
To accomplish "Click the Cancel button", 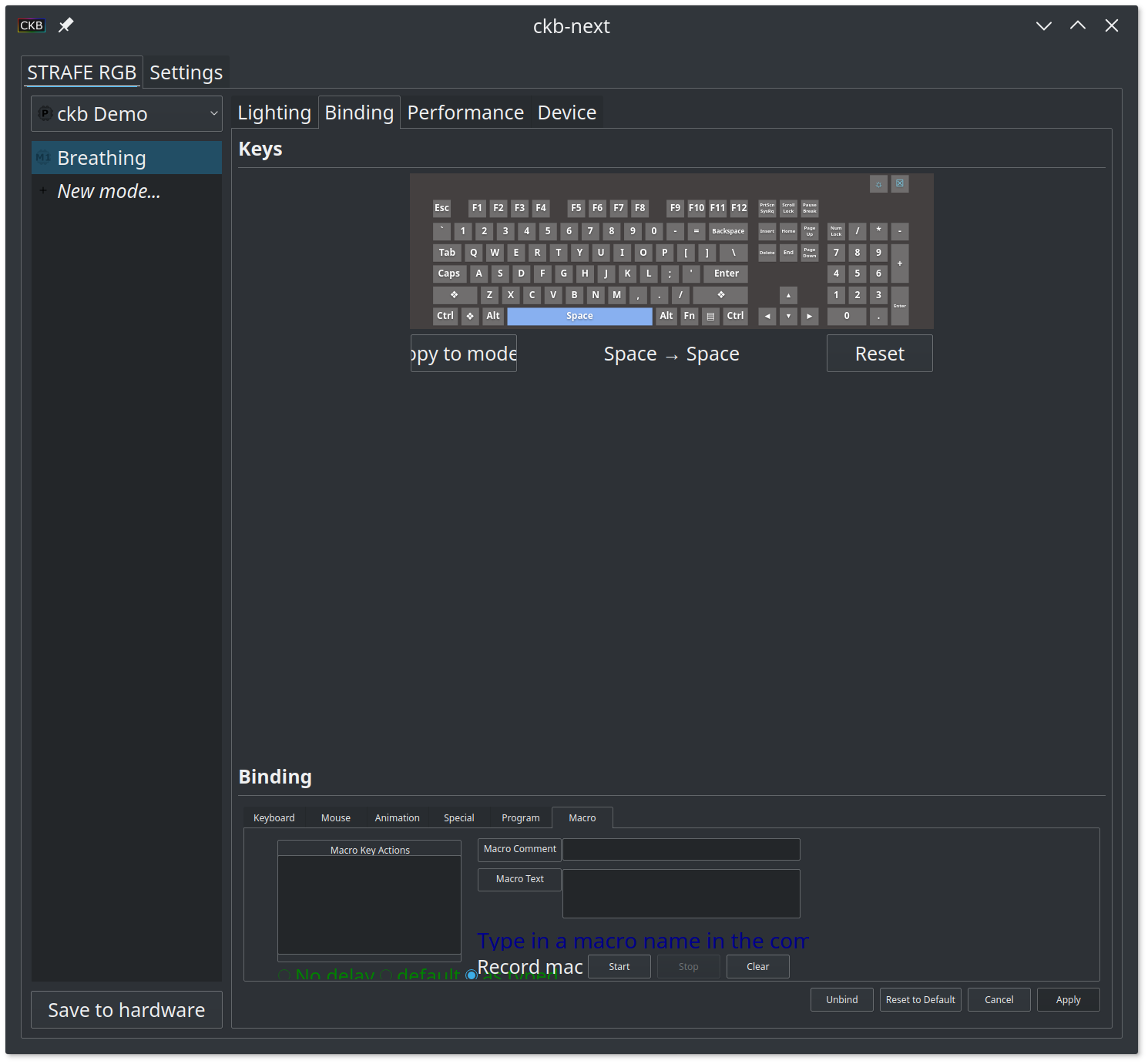I will (x=999, y=1000).
